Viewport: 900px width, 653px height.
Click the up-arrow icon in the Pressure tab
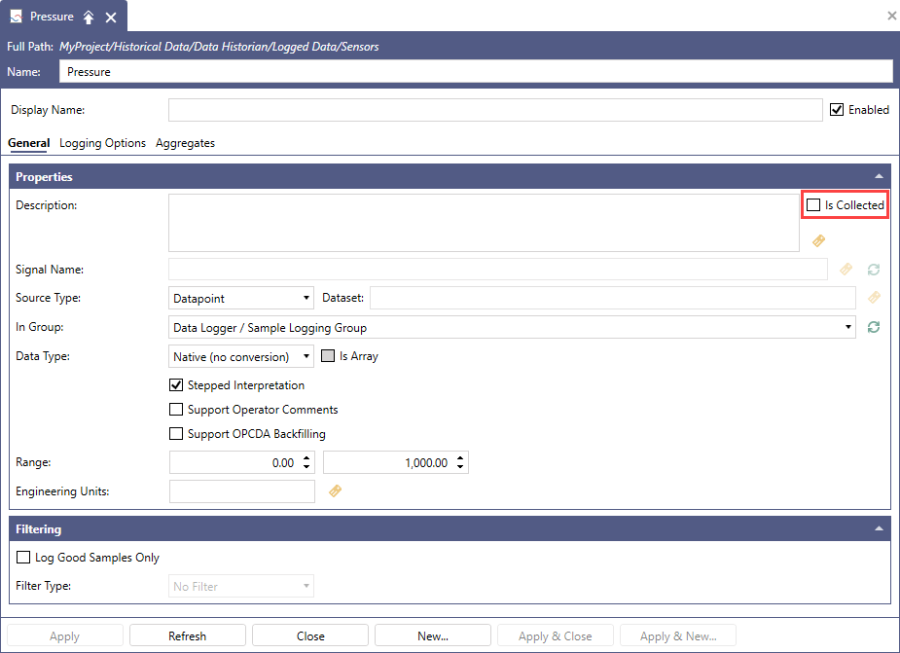coord(88,16)
